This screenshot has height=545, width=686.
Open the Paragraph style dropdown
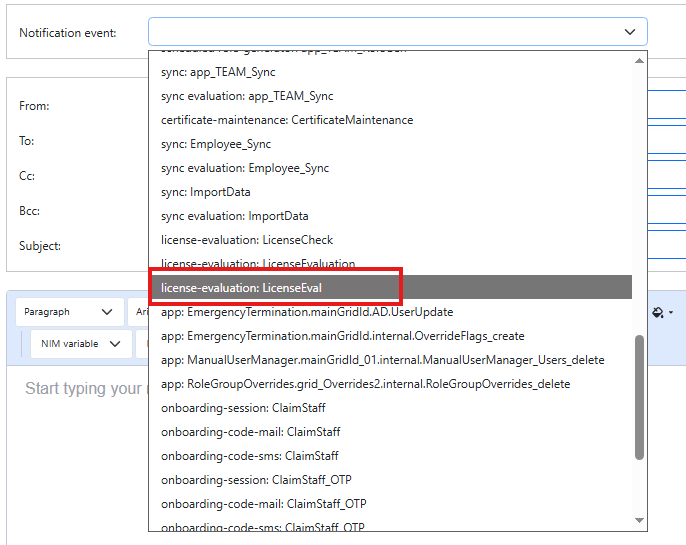pos(70,312)
